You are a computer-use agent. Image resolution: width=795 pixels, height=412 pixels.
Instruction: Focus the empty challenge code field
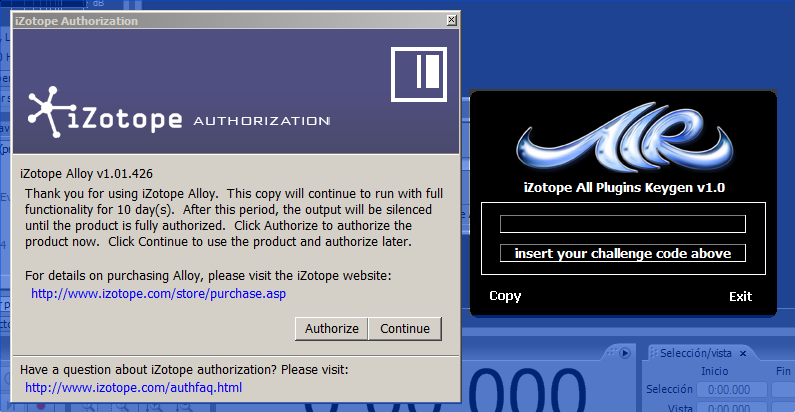[623, 224]
